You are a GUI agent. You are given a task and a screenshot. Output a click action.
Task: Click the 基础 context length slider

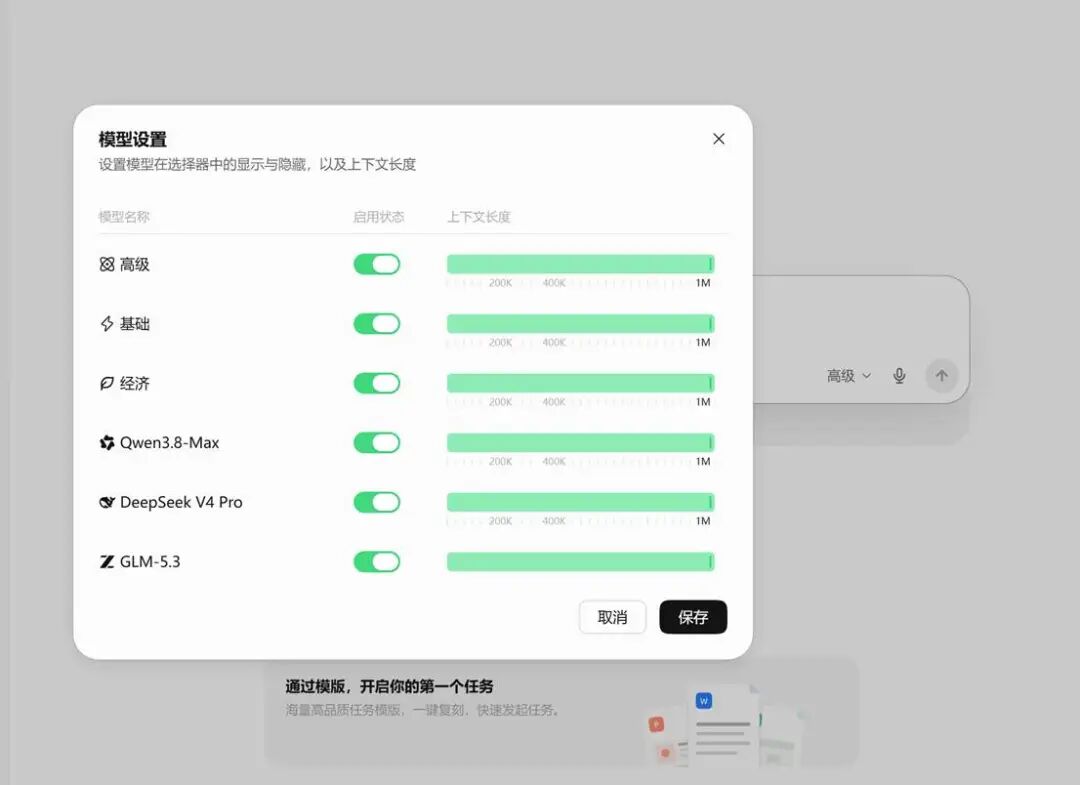click(581, 324)
